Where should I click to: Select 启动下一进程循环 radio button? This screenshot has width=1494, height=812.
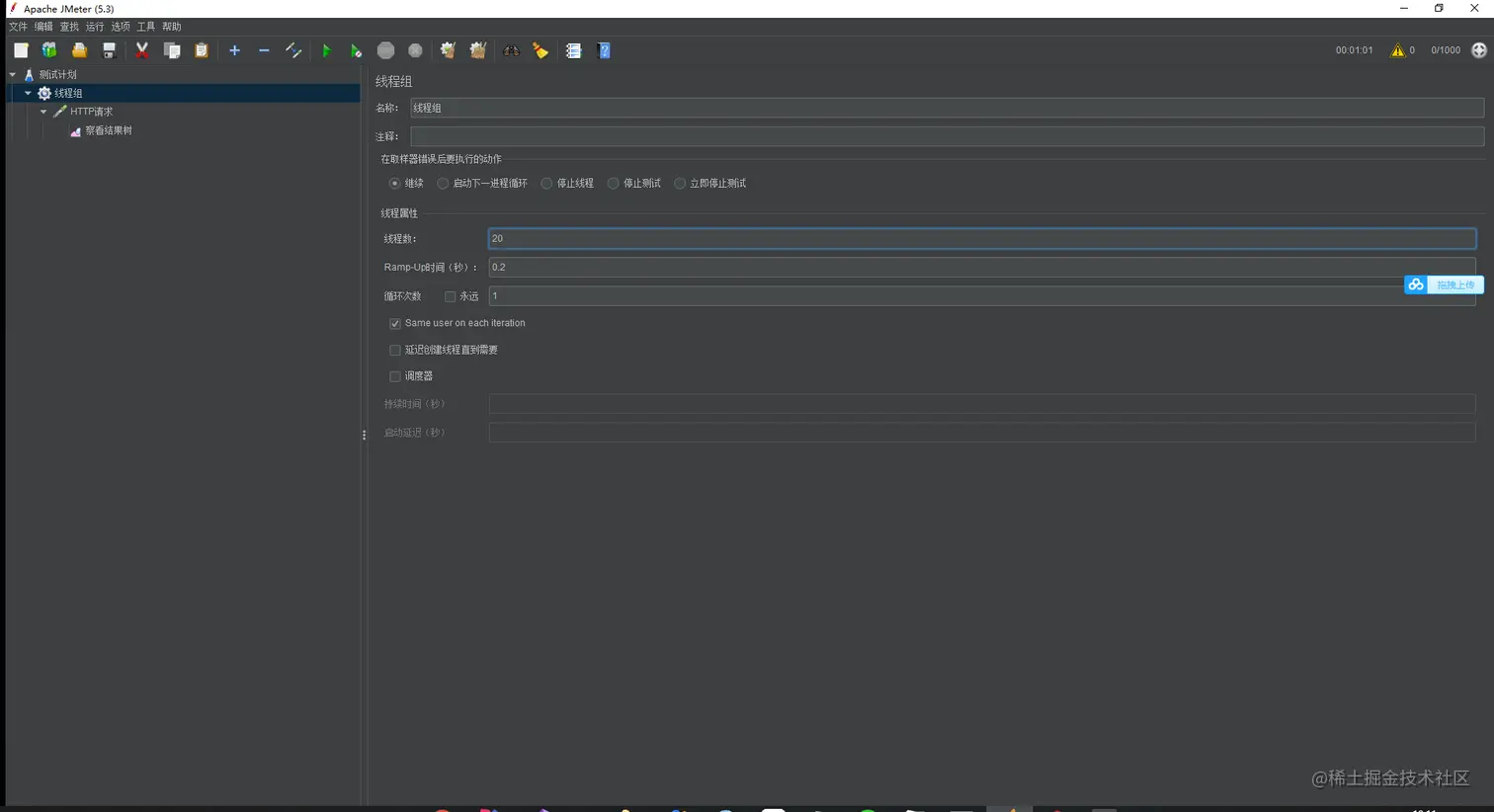pos(443,184)
